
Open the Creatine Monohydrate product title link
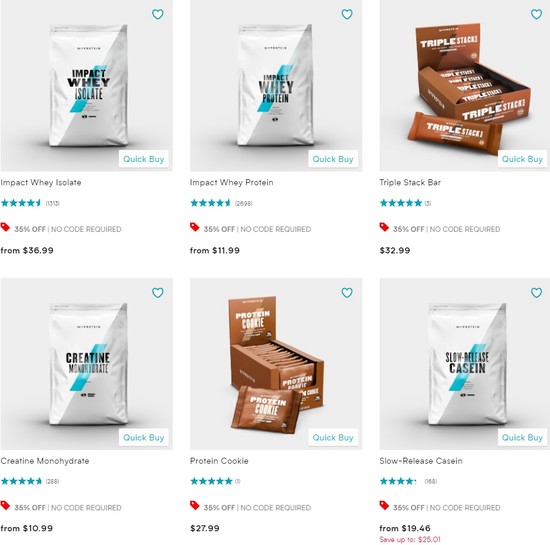click(45, 461)
